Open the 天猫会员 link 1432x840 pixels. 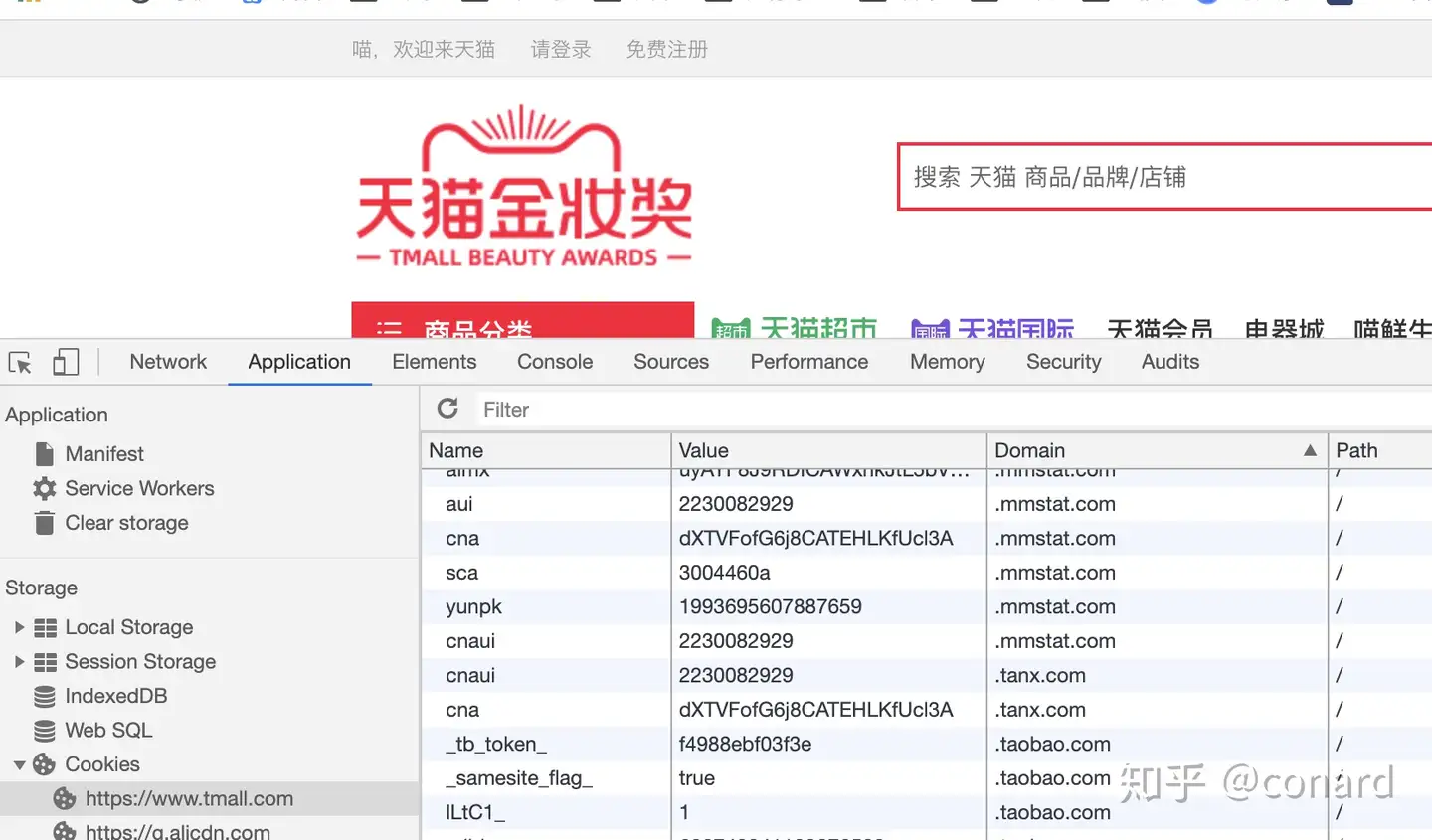pos(1160,328)
